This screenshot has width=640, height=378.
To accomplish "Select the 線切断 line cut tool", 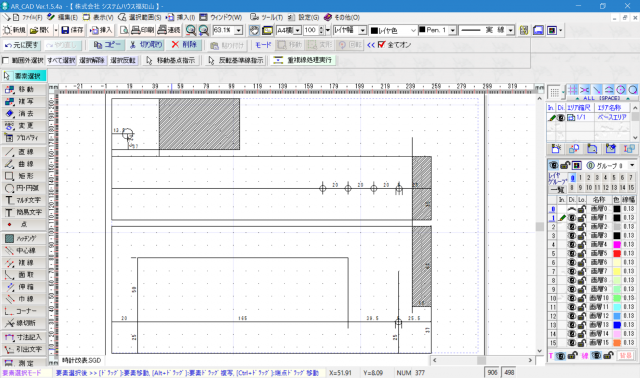I will click(24, 323).
